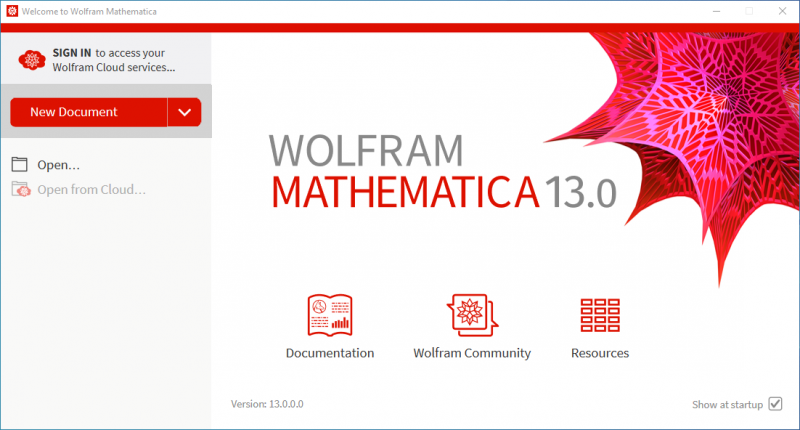Open the Wolfram Community icon
800x430 pixels.
pyautogui.click(x=472, y=315)
